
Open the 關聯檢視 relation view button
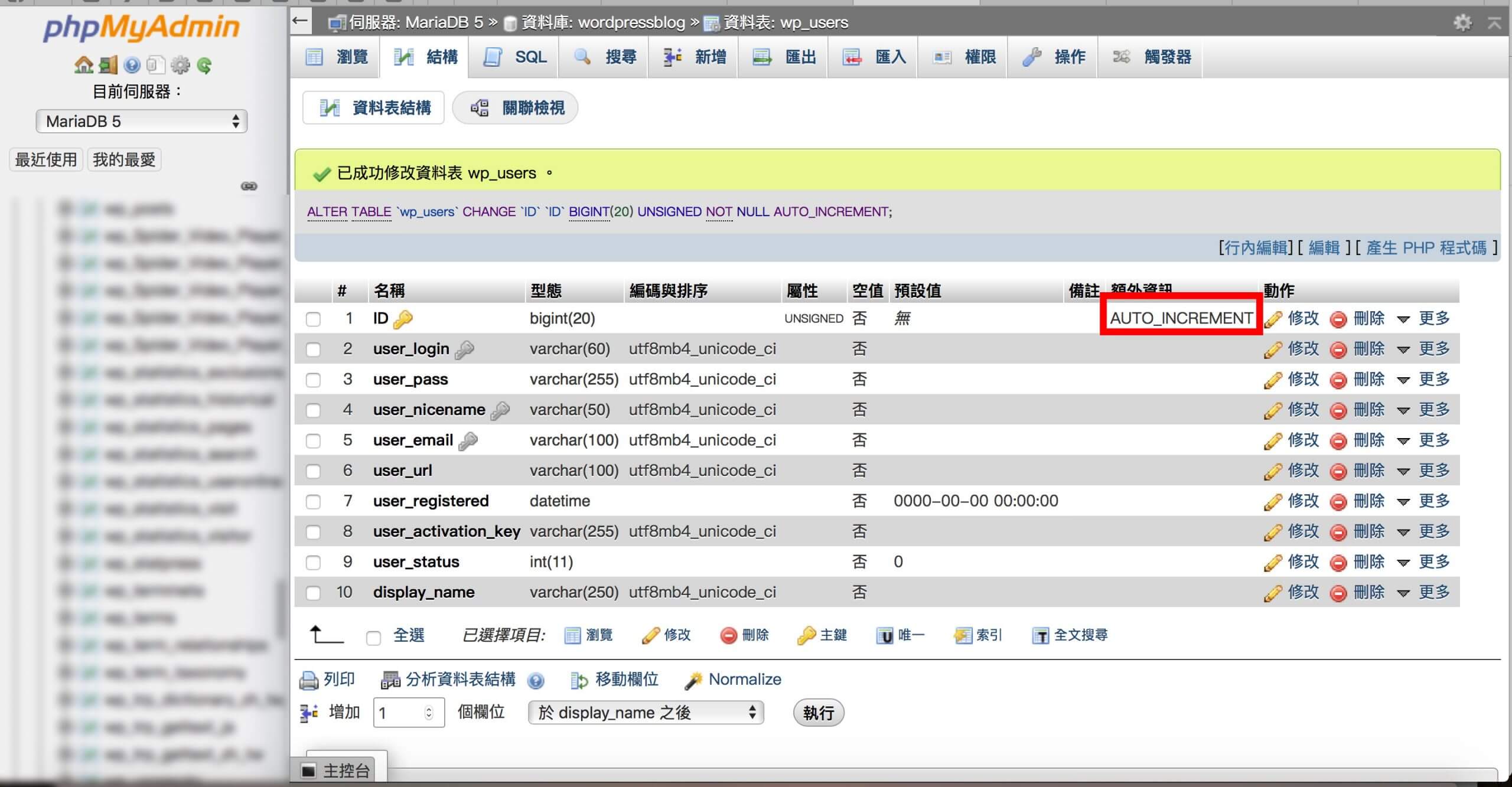516,108
